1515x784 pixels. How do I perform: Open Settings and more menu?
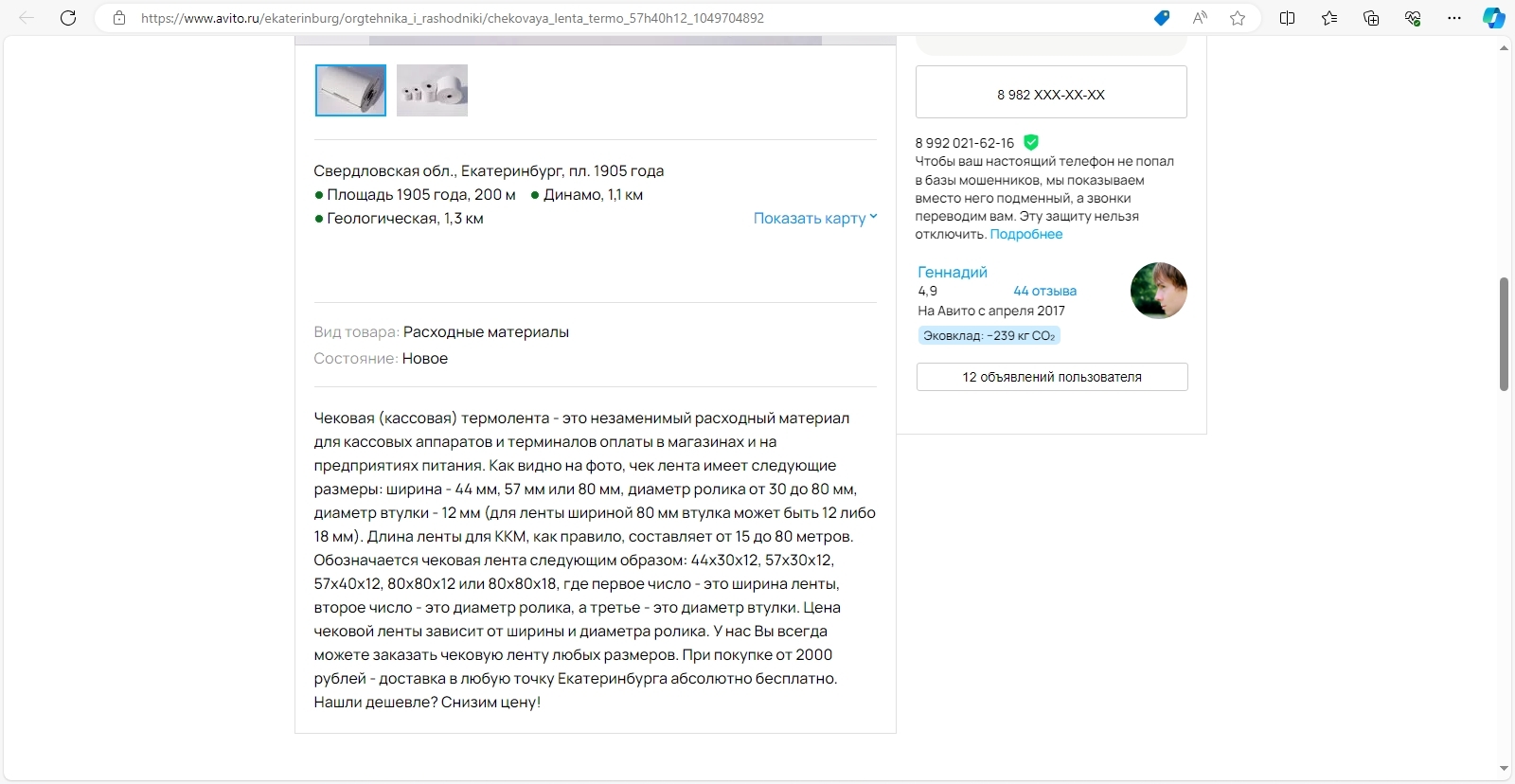point(1454,18)
